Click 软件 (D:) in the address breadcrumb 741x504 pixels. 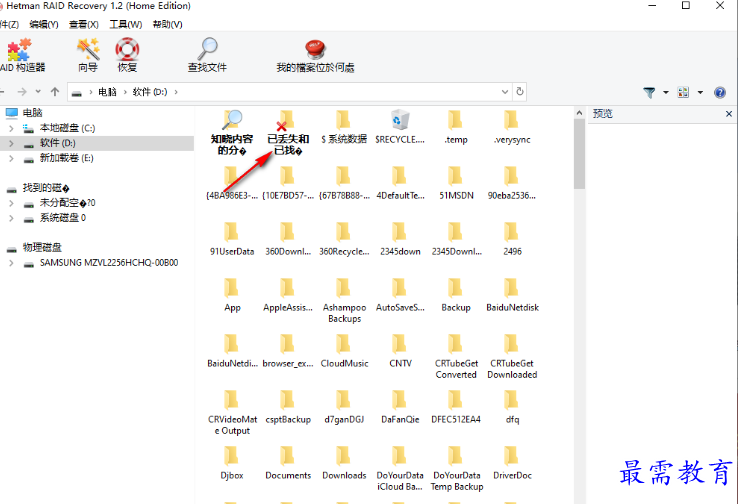pos(150,92)
